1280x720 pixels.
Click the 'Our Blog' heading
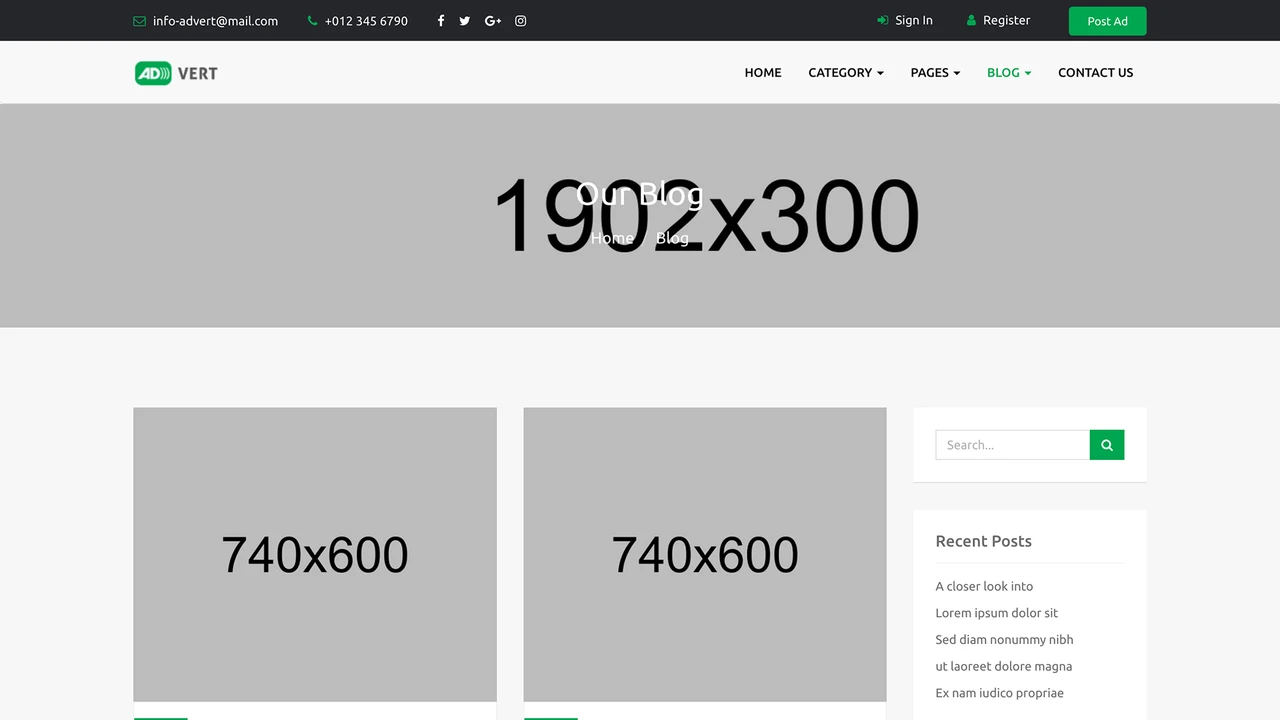[x=640, y=193]
